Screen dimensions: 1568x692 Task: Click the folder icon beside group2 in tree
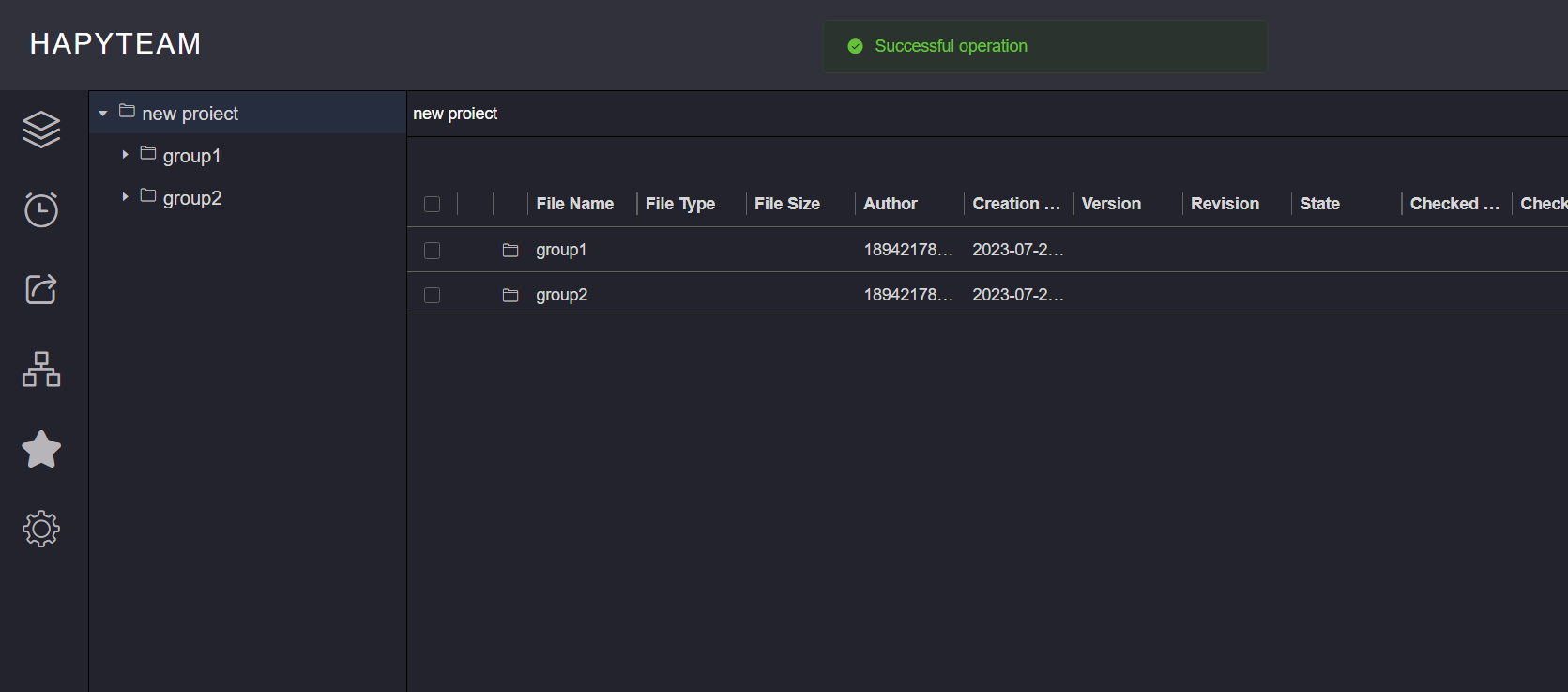(148, 195)
